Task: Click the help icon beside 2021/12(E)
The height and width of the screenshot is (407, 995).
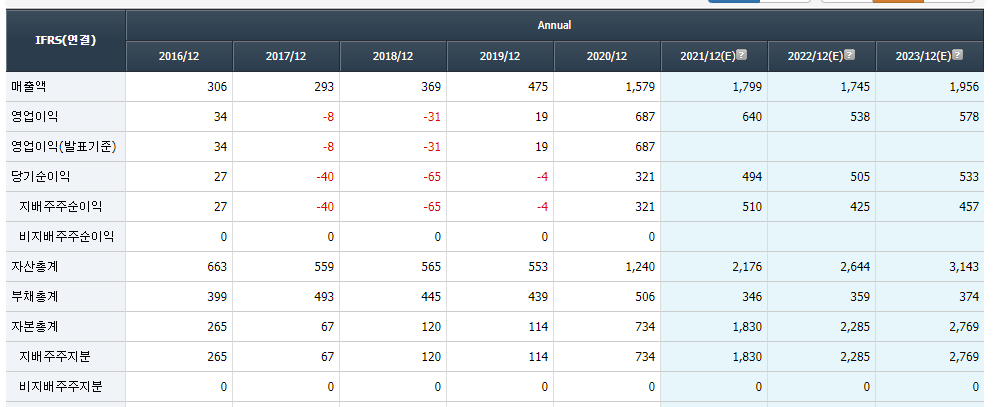Action: point(741,55)
